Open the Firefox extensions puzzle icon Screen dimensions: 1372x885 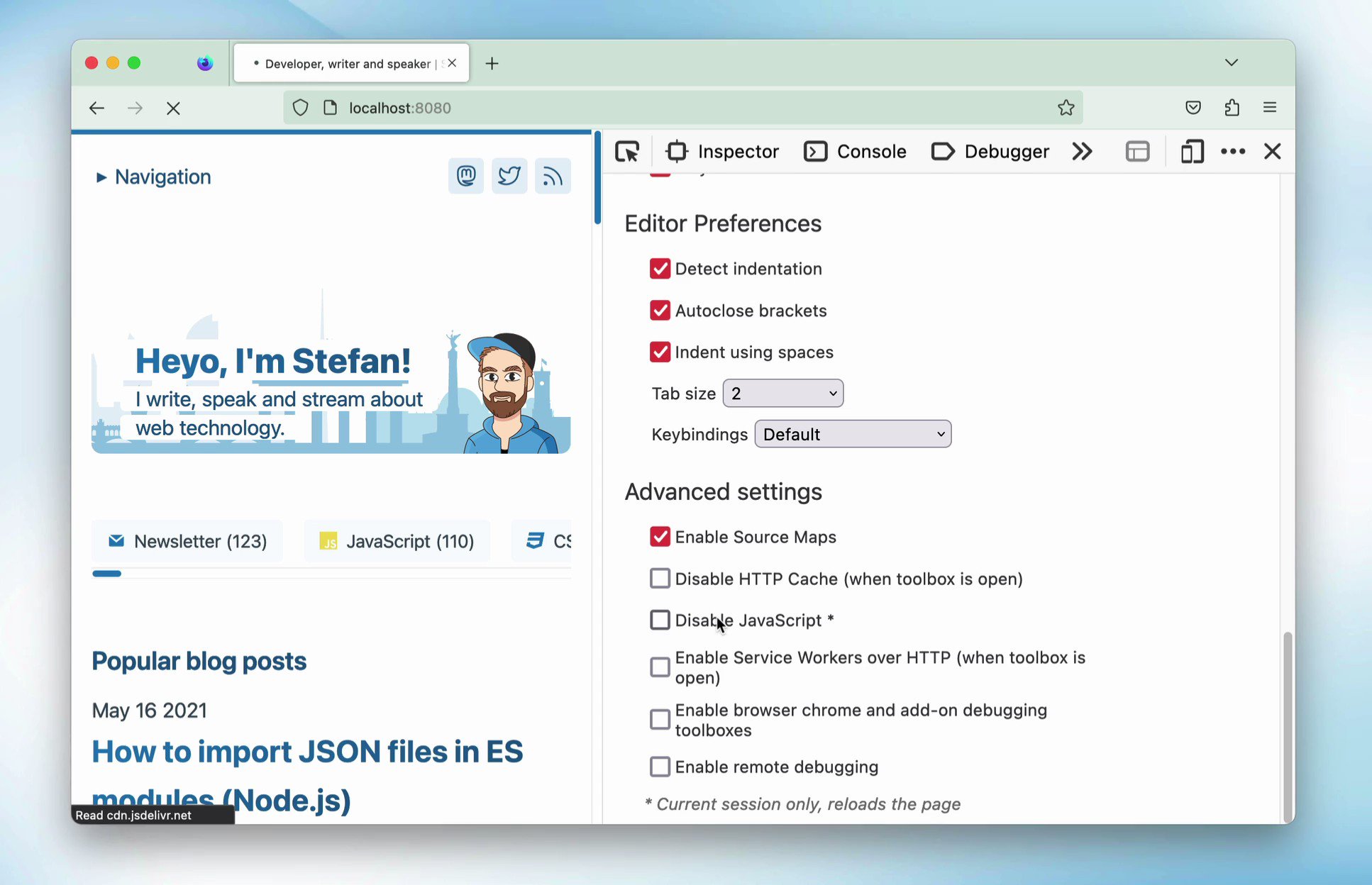[x=1232, y=108]
